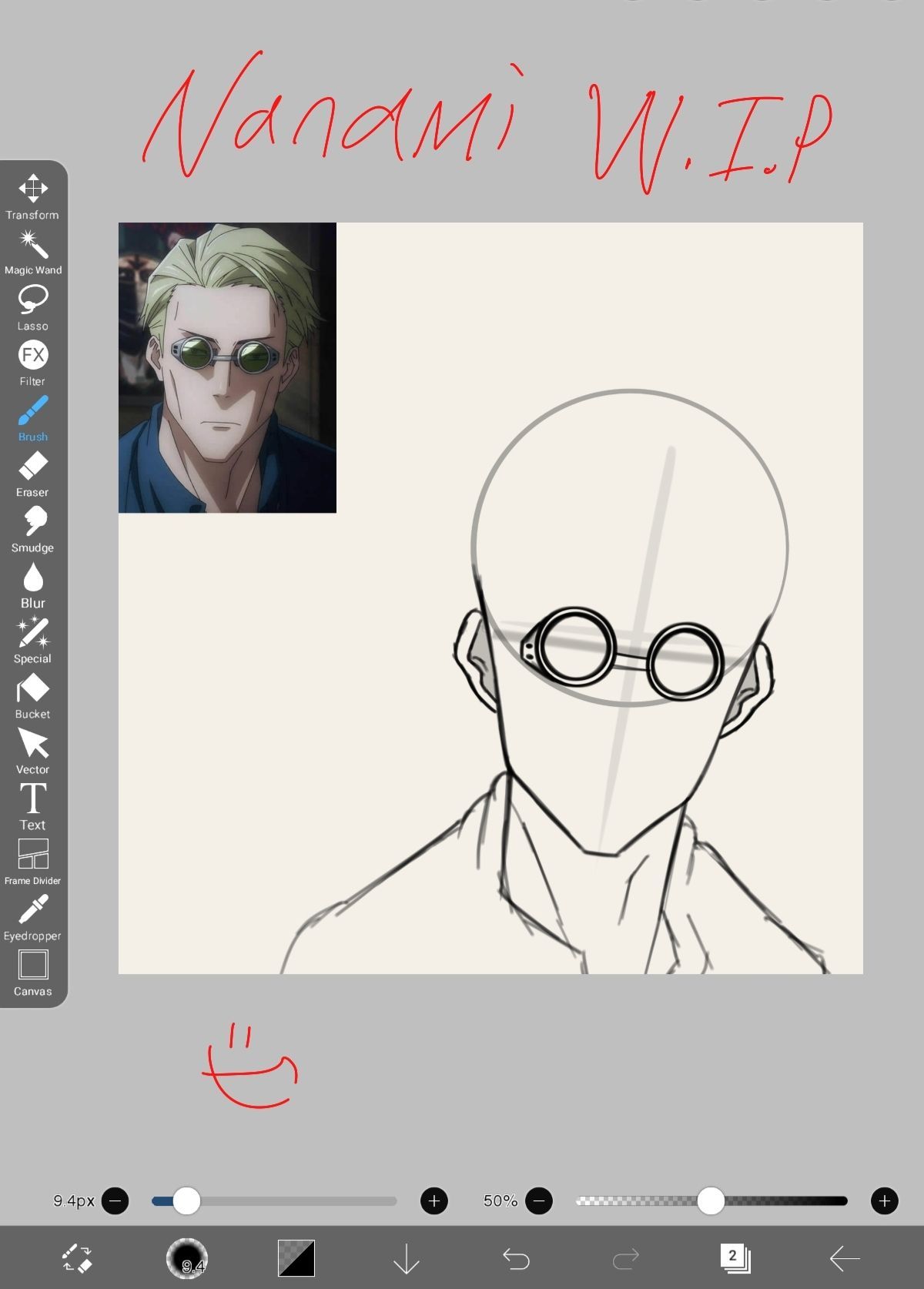Activate the Vector tool
This screenshot has width=924, height=1289.
pos(32,751)
